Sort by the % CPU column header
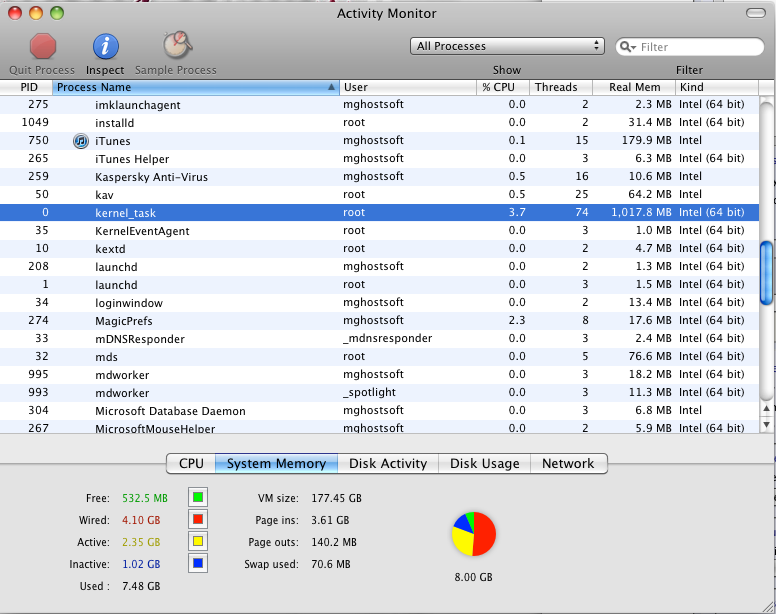 pyautogui.click(x=503, y=87)
